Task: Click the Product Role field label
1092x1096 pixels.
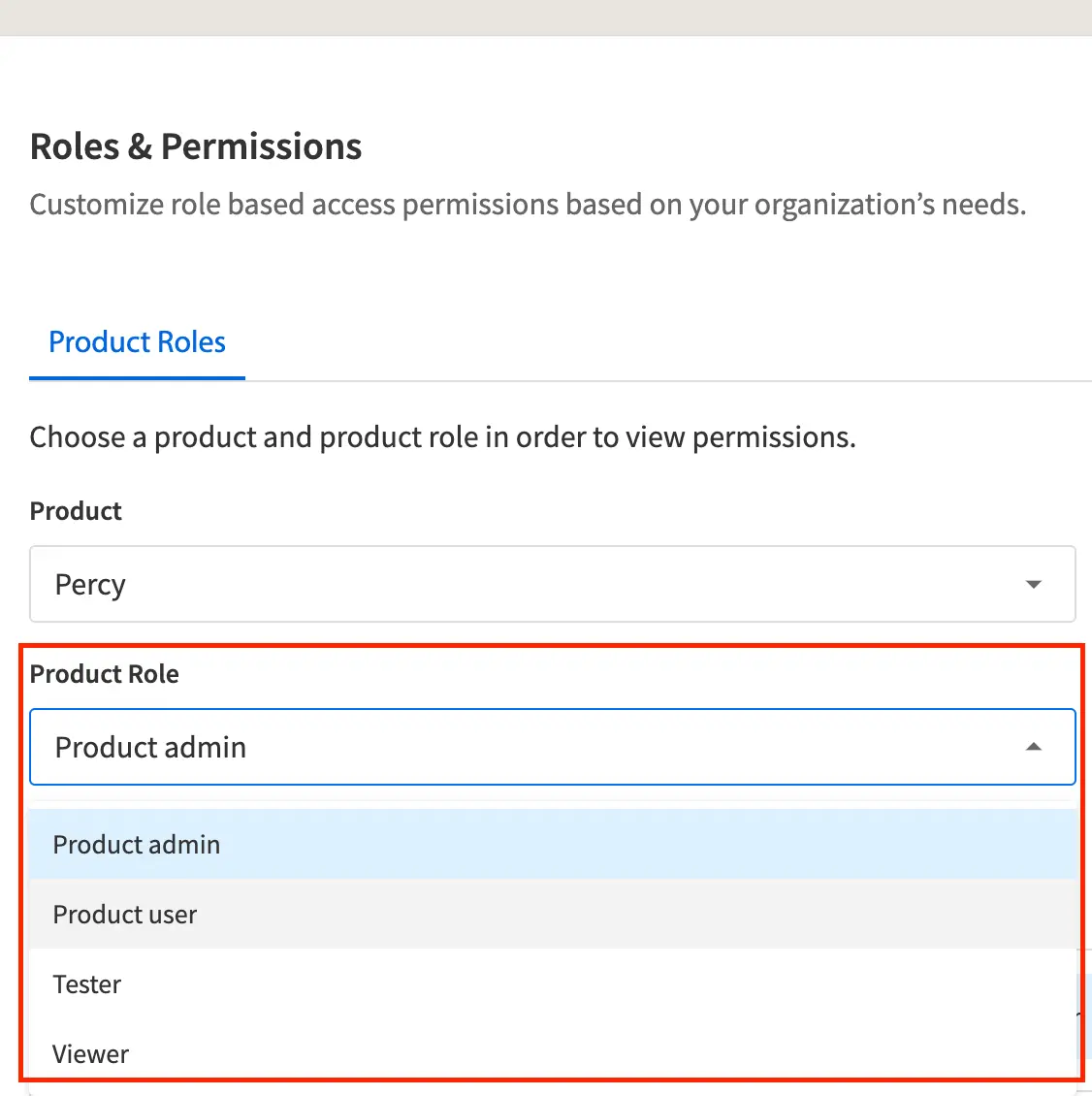Action: click(x=105, y=674)
